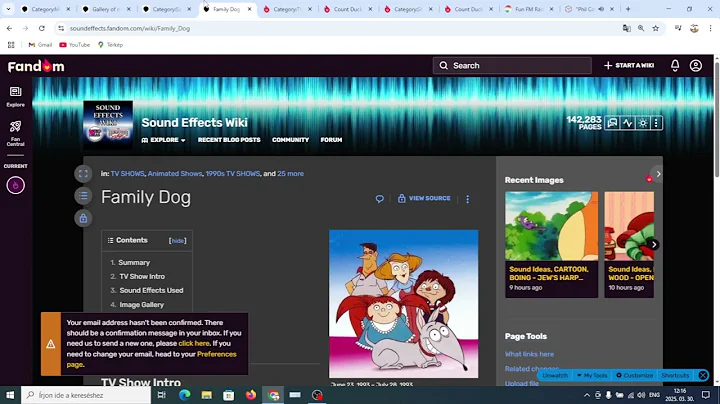720x404 pixels.
Task: Open new browser tab
Action: tap(628, 9)
